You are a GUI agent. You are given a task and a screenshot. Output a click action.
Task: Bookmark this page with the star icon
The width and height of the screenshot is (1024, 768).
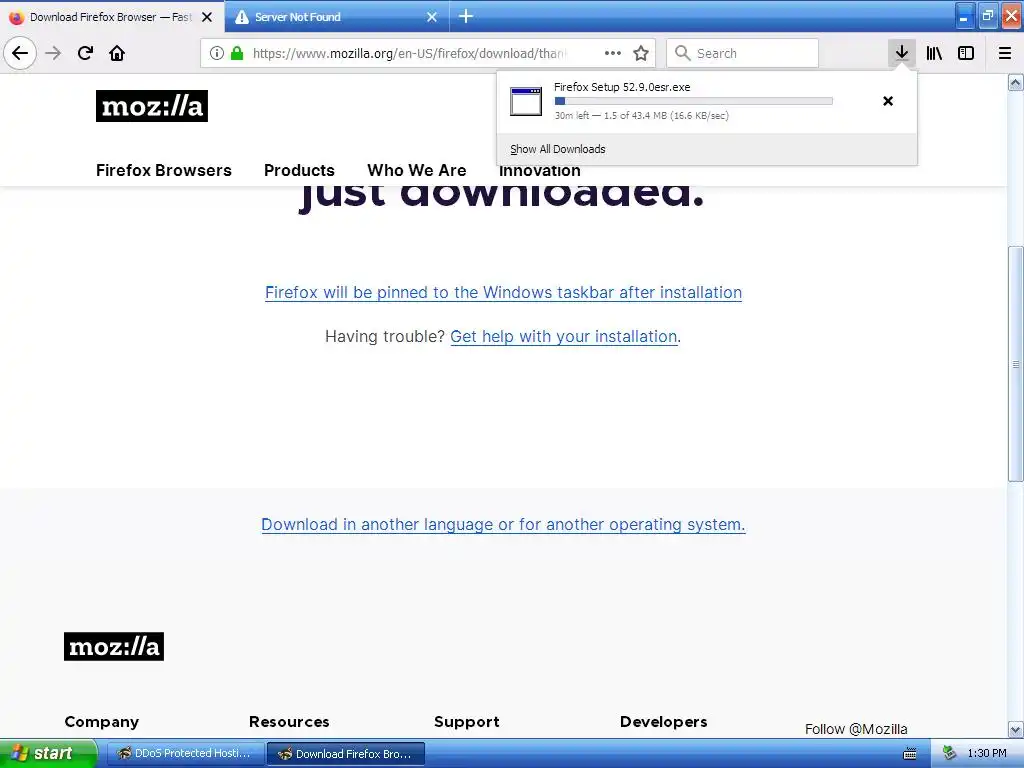(641, 53)
